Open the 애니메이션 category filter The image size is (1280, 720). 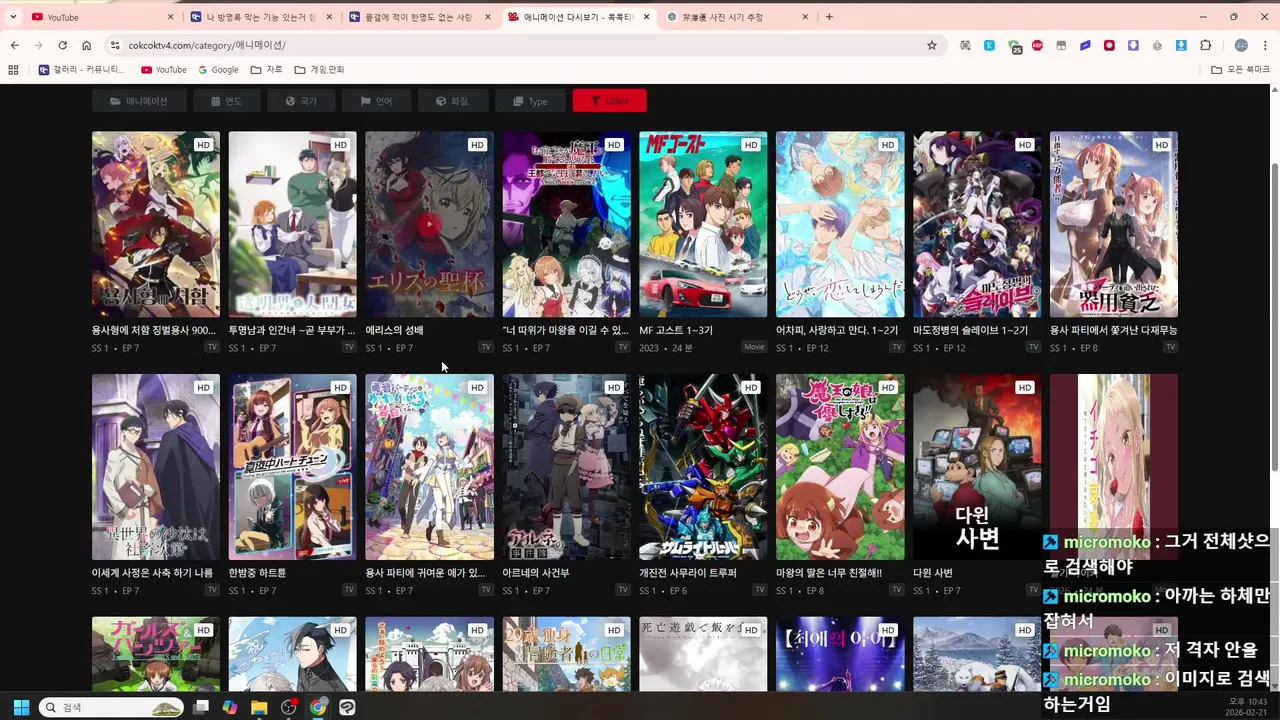click(139, 101)
